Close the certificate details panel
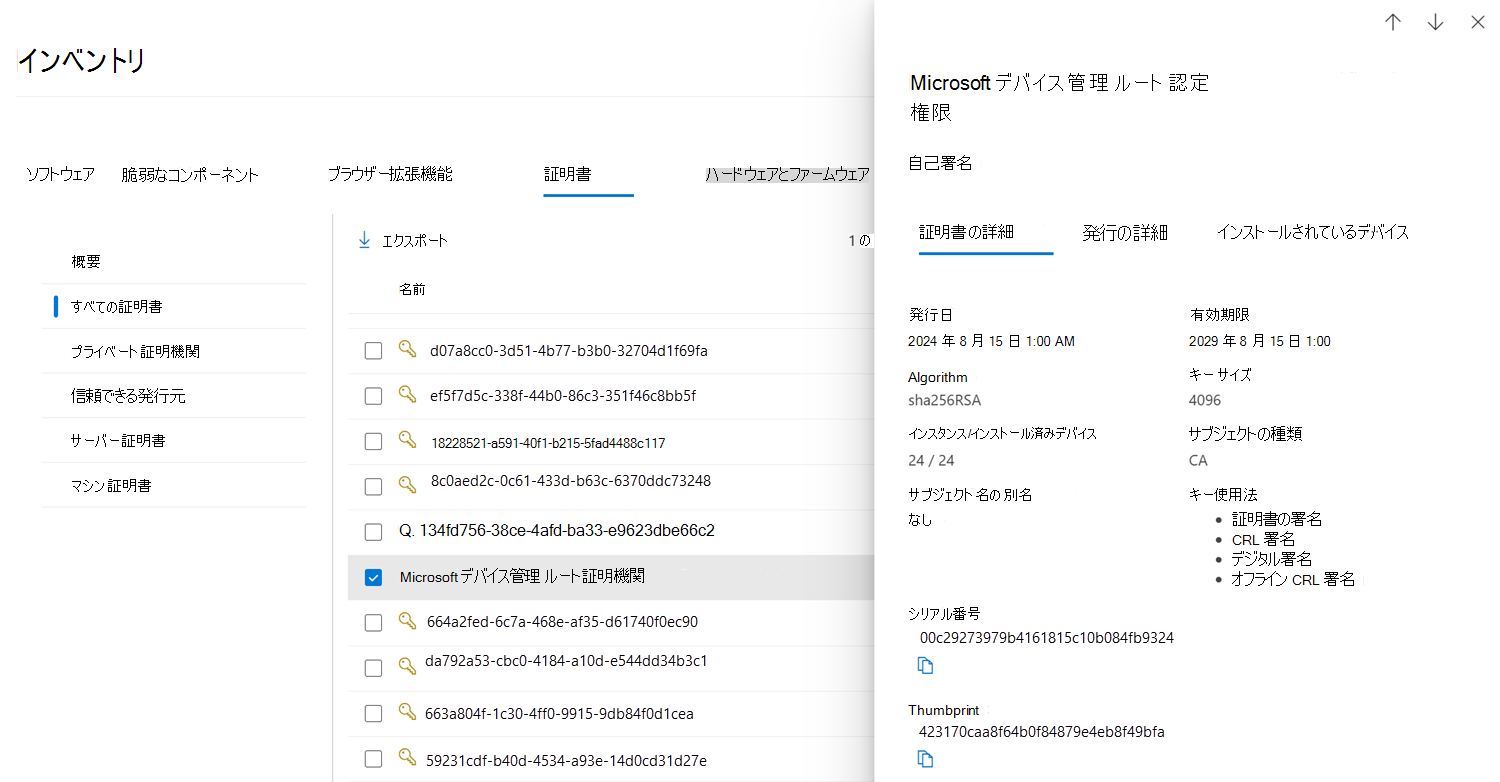This screenshot has width=1500, height=782. click(1477, 22)
